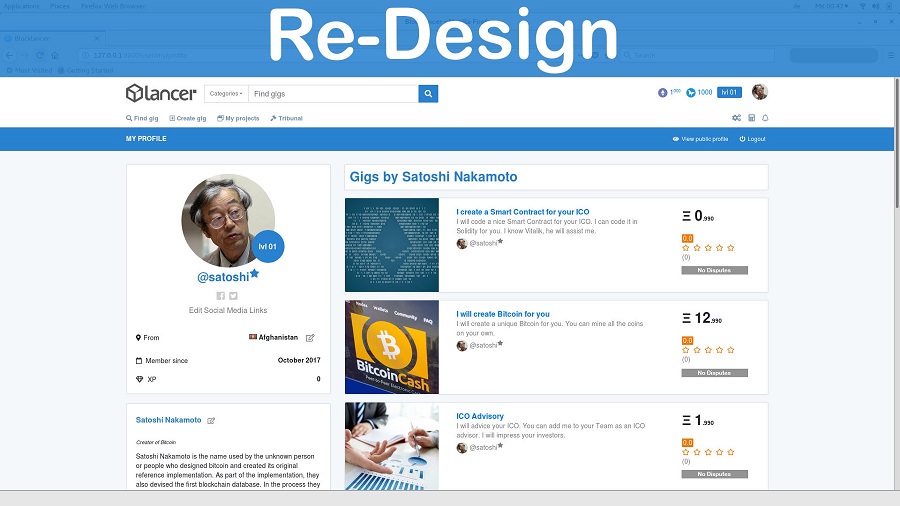Open the user avatar menu in header
This screenshot has width=900, height=506.
click(759, 92)
